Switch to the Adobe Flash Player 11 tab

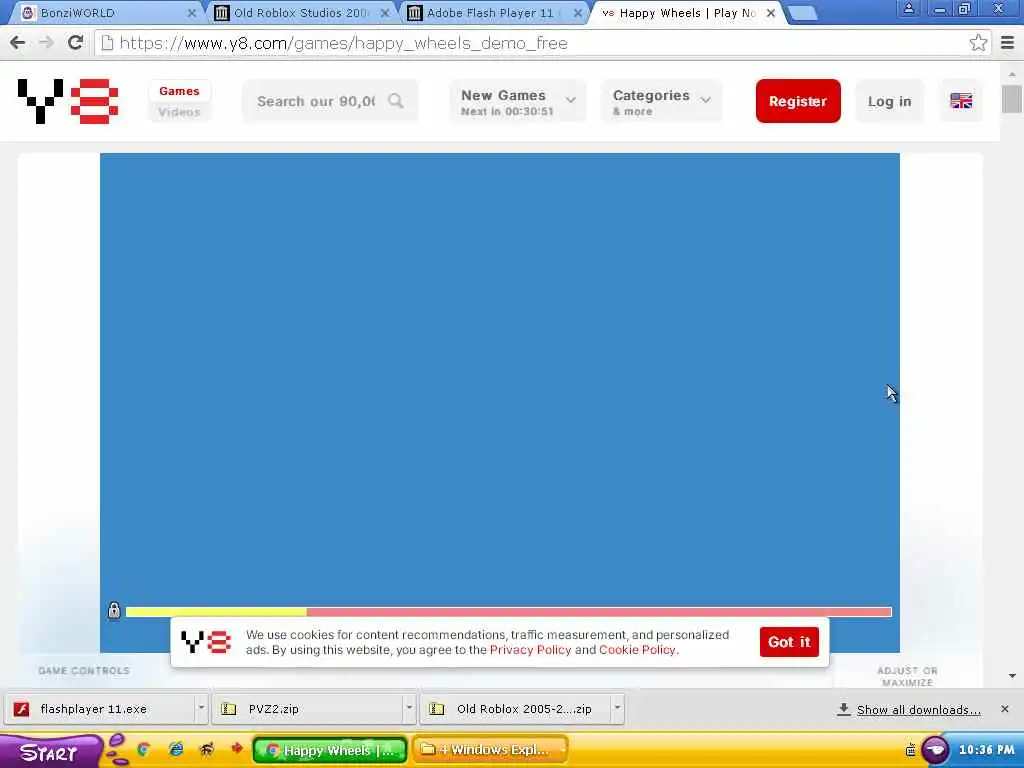coord(494,13)
